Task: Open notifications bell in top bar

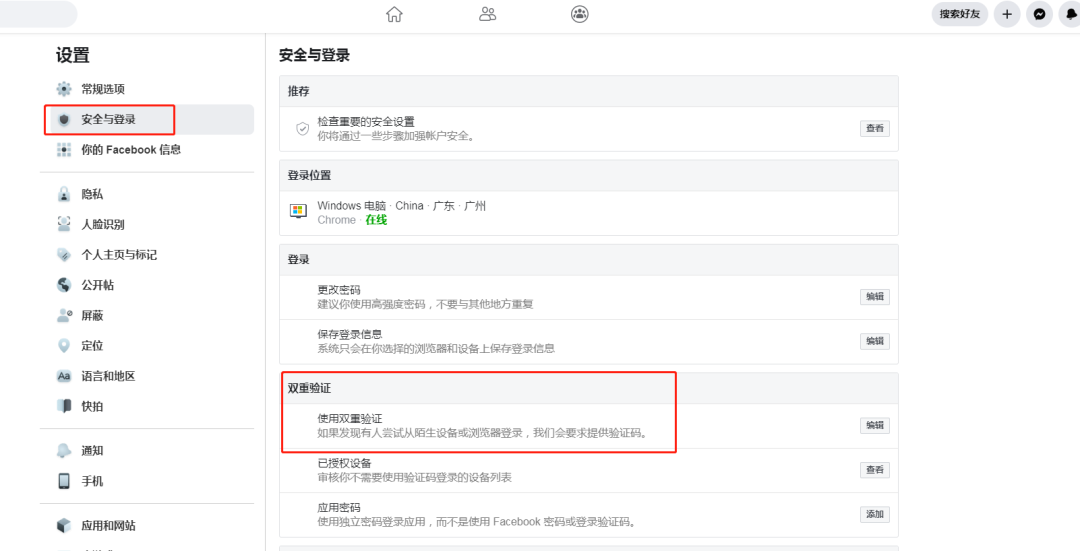Action: click(1071, 14)
